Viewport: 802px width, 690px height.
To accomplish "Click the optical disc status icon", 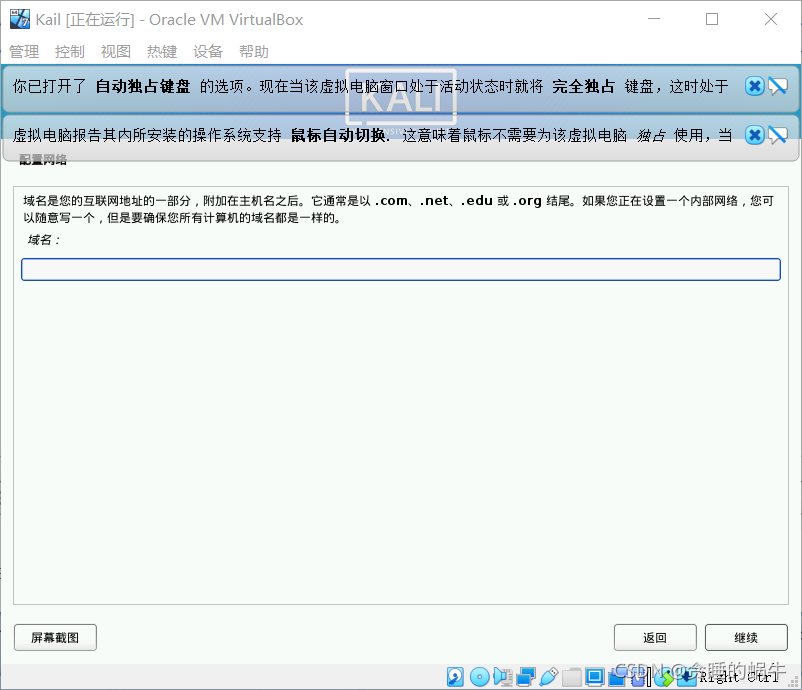I will coord(480,677).
